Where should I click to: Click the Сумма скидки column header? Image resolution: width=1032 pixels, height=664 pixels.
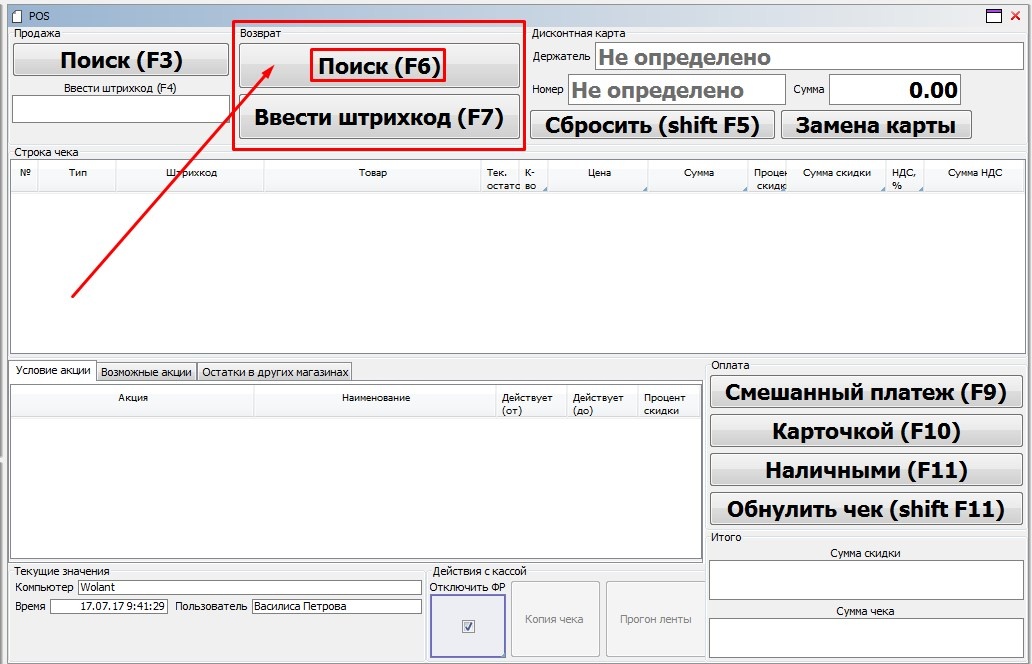[836, 174]
